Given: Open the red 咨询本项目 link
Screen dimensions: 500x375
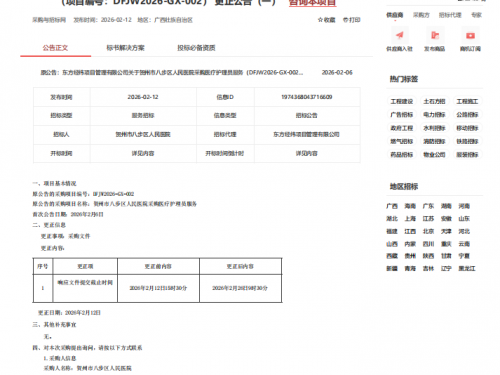Looking at the screenshot, I should coord(312,3).
